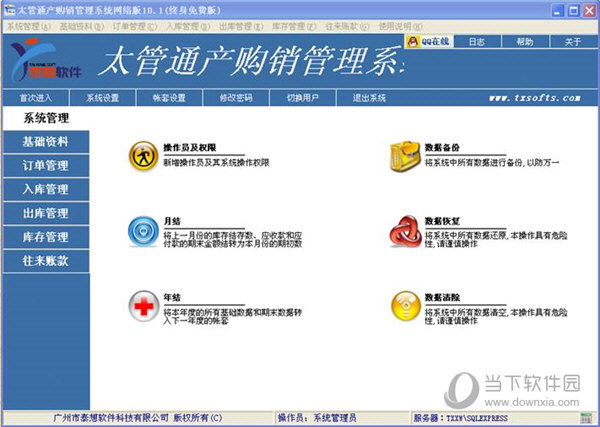
Task: Open the 日志 button
Action: [477, 42]
